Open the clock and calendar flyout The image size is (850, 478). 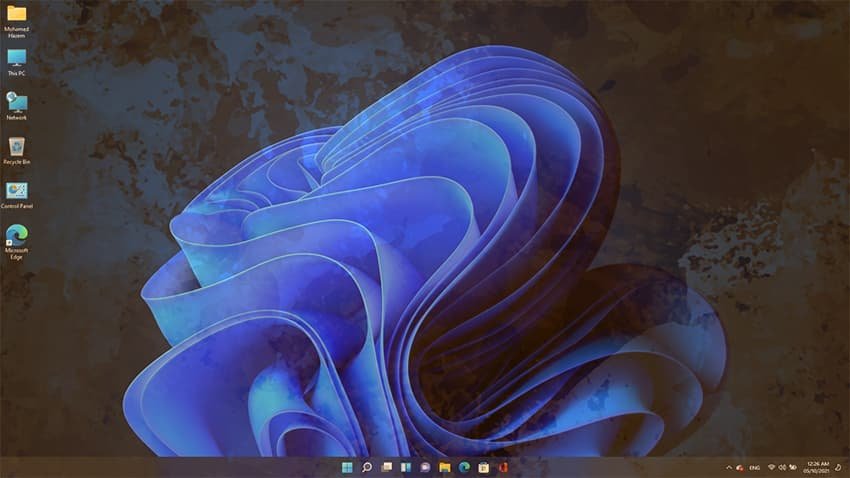click(817, 468)
